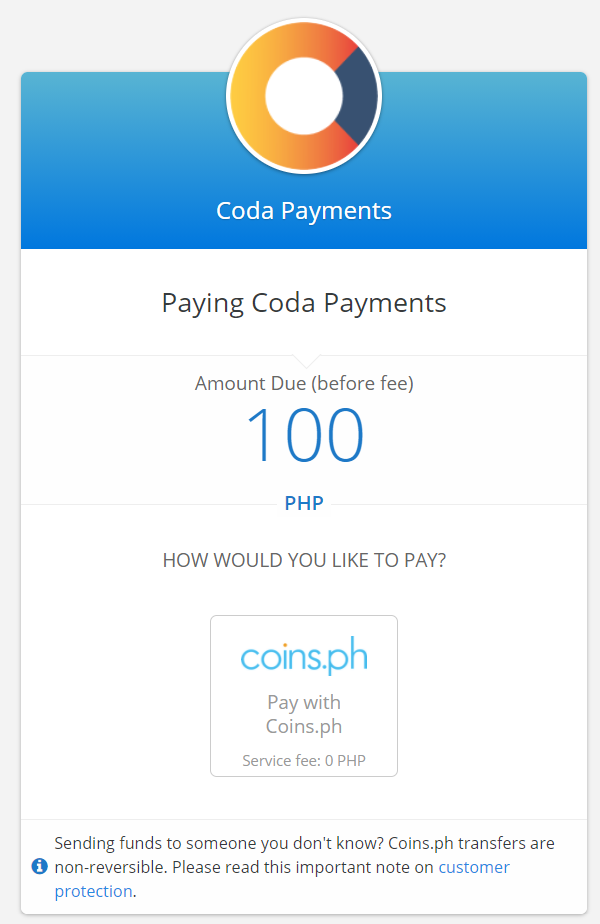Click the blue info icon beside the notice

[39, 866]
